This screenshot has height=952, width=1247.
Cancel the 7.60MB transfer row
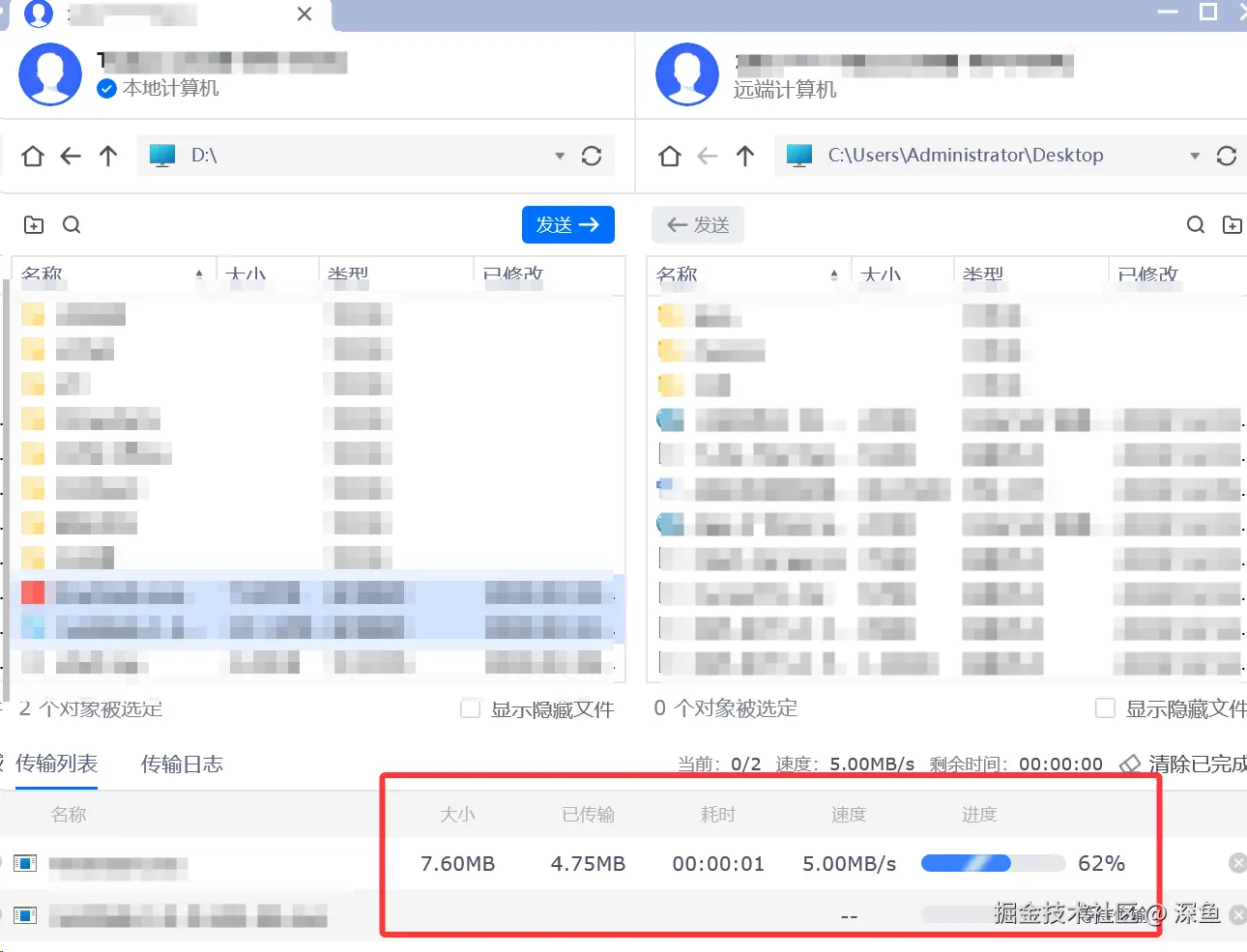click(x=1237, y=863)
